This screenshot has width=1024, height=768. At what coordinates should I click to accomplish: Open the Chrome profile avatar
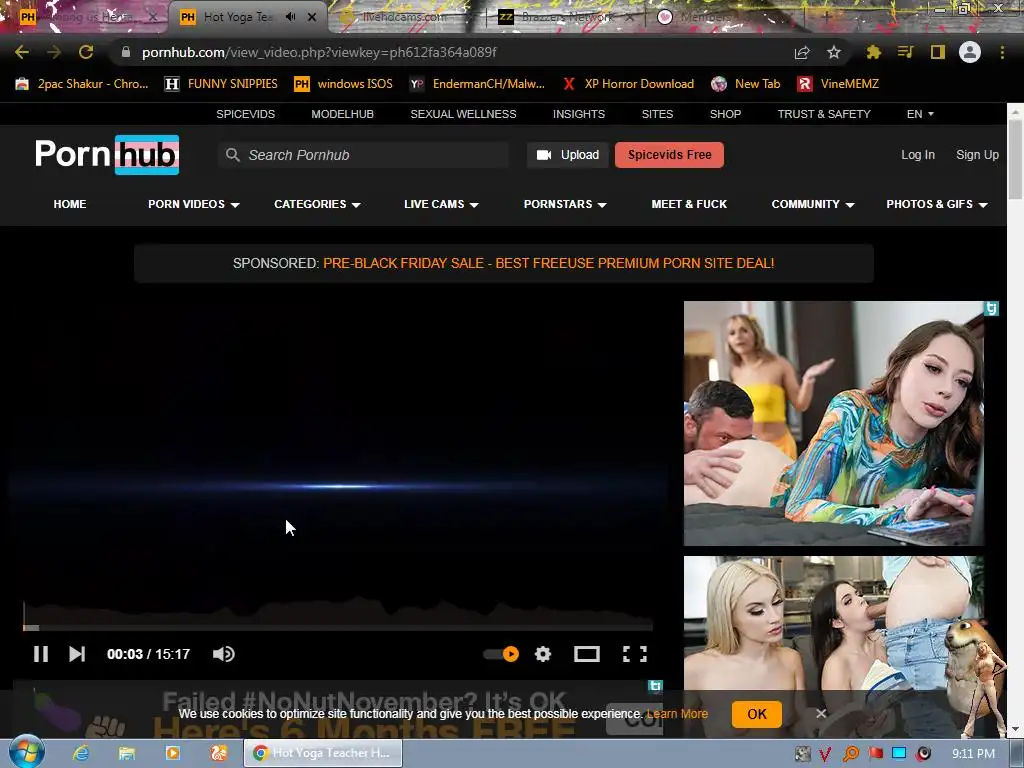click(x=970, y=52)
